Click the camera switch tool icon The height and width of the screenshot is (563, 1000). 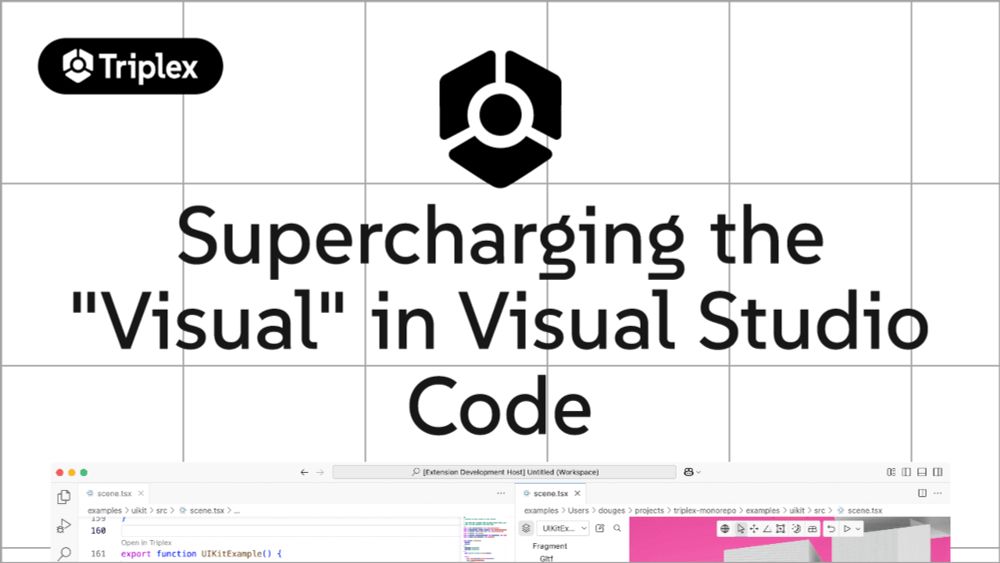click(x=796, y=529)
